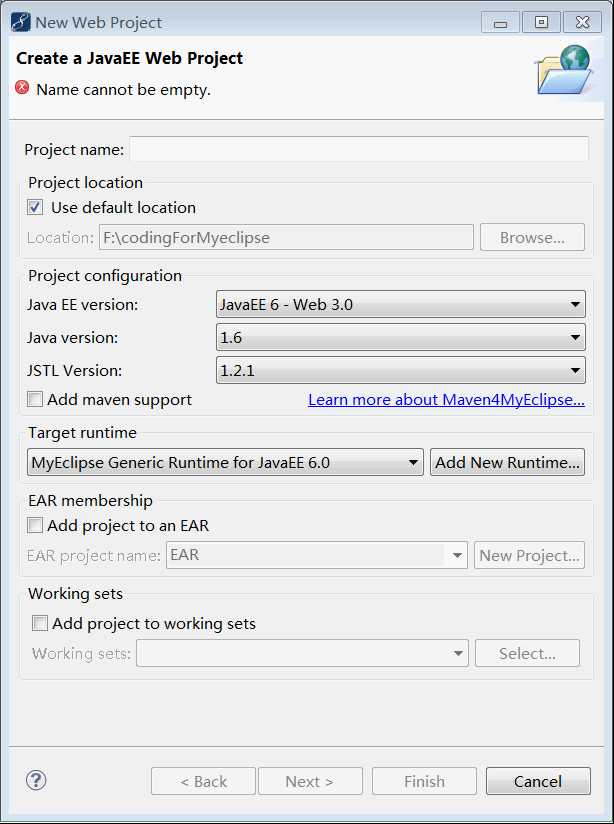Click the 'Project location' group label
This screenshot has height=824, width=614.
(x=86, y=182)
